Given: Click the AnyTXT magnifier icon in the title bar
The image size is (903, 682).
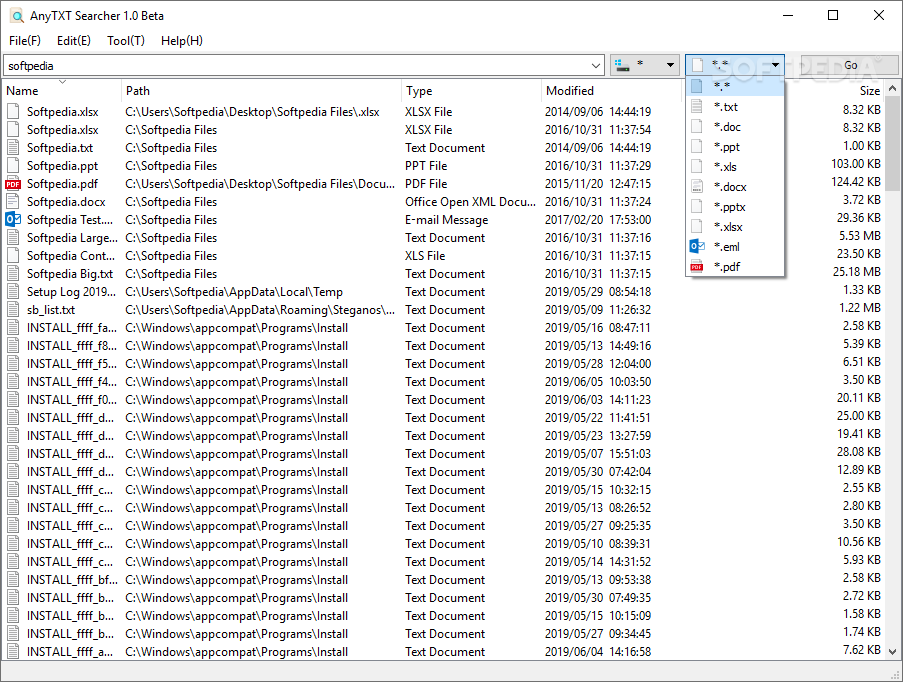Looking at the screenshot, I should 14,15.
